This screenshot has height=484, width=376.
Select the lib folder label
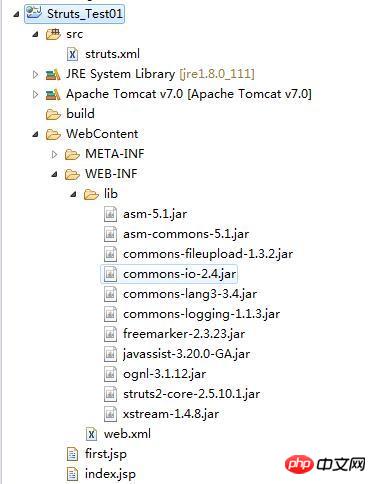pyautogui.click(x=111, y=194)
